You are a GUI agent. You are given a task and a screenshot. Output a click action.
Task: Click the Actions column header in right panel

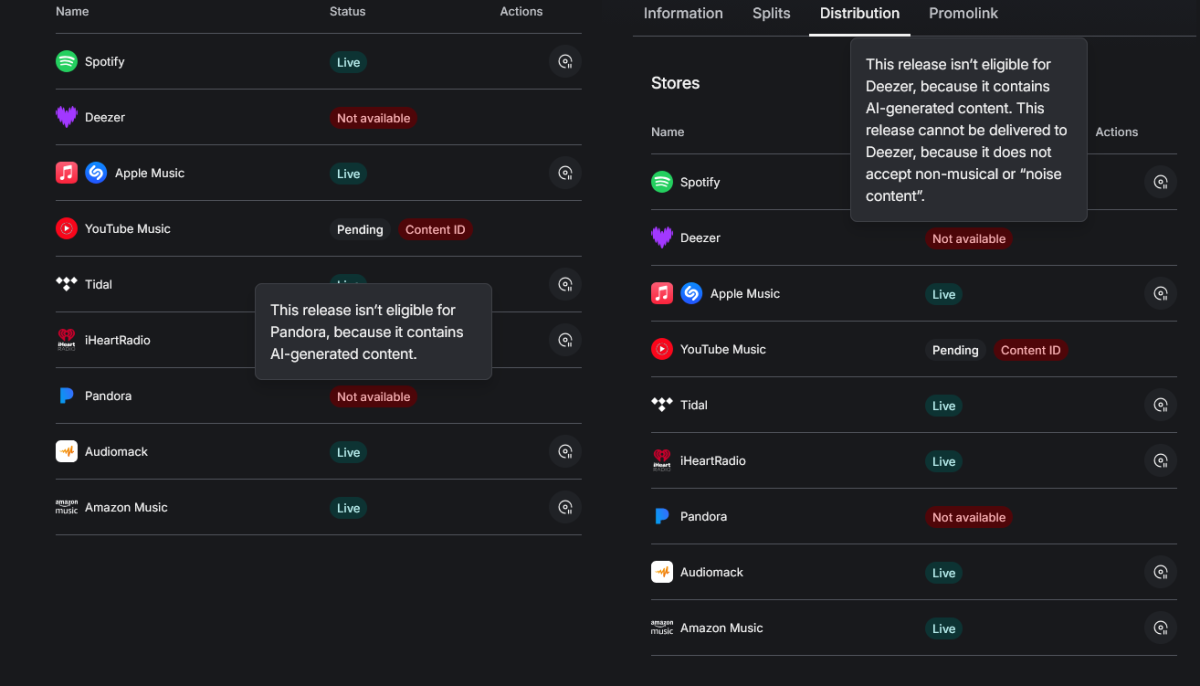[1117, 132]
